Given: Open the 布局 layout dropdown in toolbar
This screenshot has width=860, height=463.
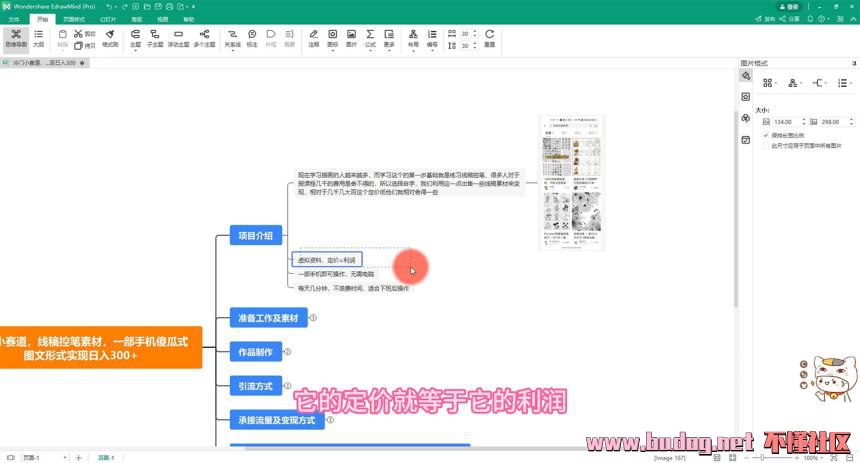Looking at the screenshot, I should tap(414, 37).
